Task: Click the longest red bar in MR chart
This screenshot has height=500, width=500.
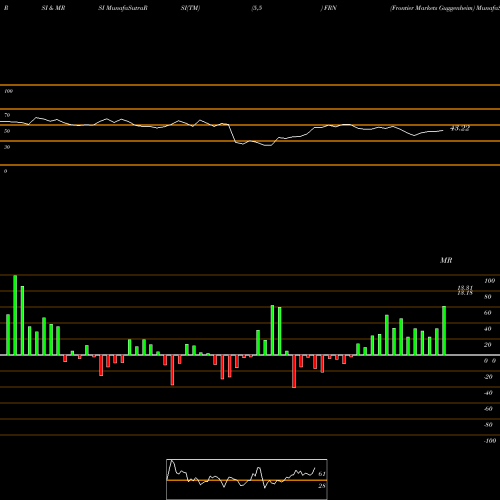Action: [294, 371]
